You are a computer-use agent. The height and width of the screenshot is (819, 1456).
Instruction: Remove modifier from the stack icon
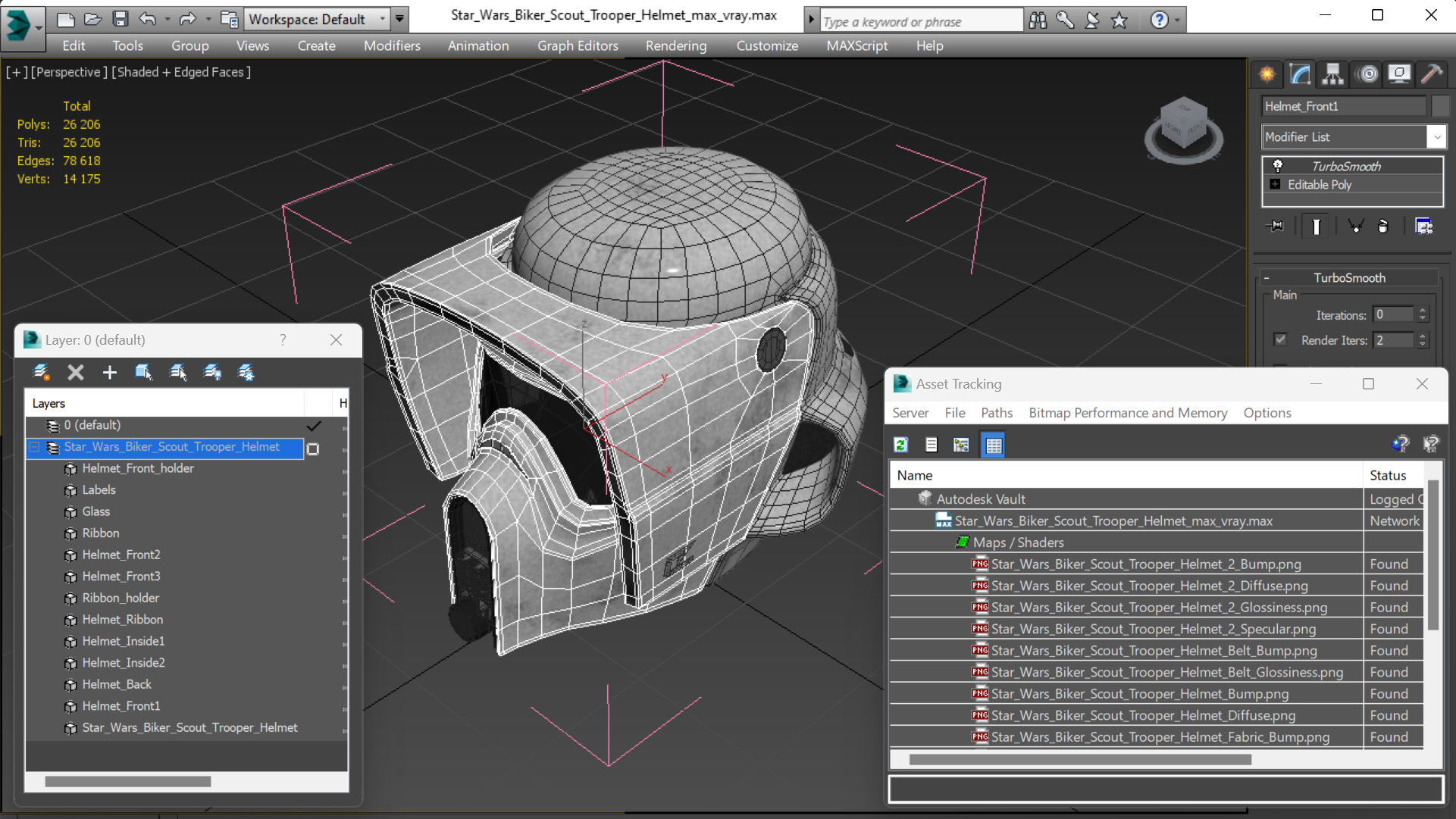[x=1383, y=227]
